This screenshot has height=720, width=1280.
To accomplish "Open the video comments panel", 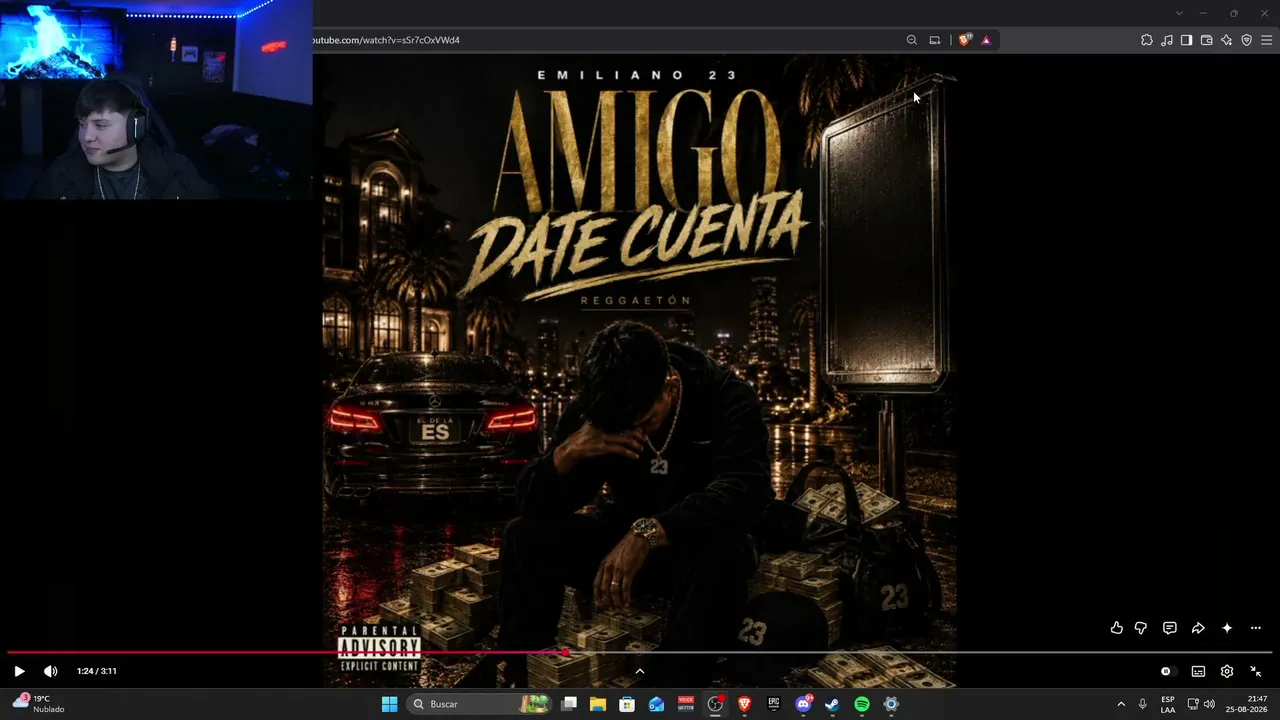I will pos(1170,628).
